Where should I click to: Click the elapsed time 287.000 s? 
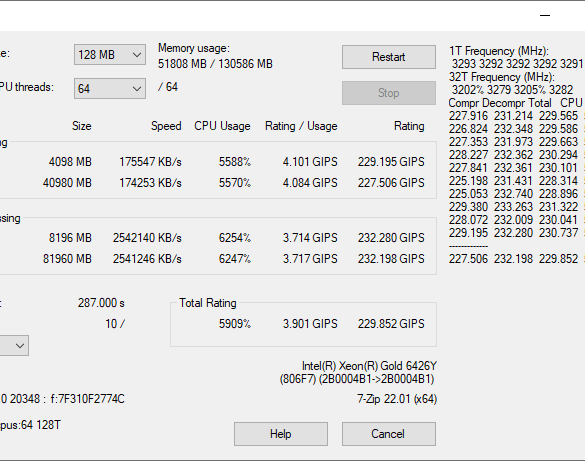tap(101, 303)
